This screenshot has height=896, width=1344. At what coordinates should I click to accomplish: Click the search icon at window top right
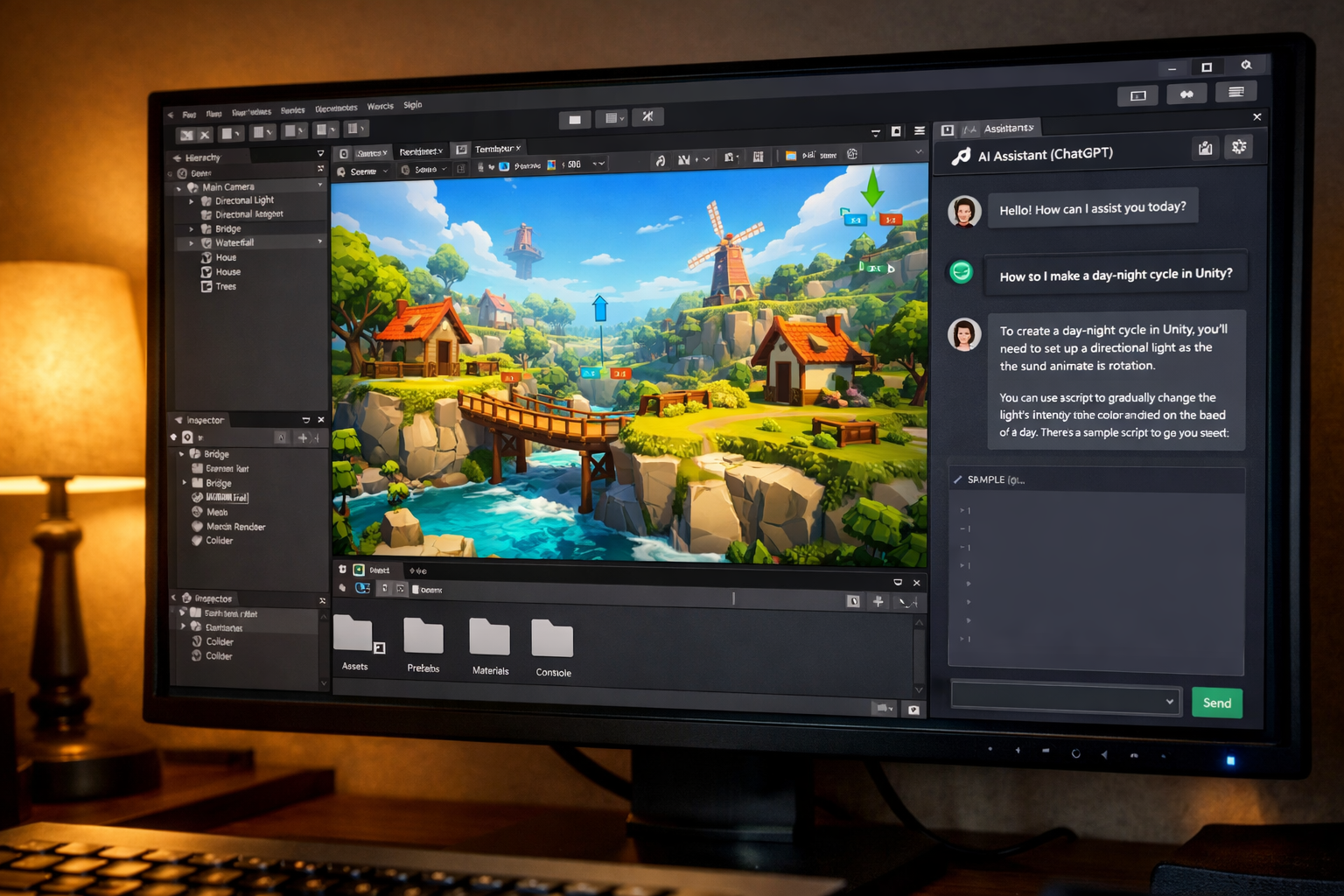click(1246, 66)
